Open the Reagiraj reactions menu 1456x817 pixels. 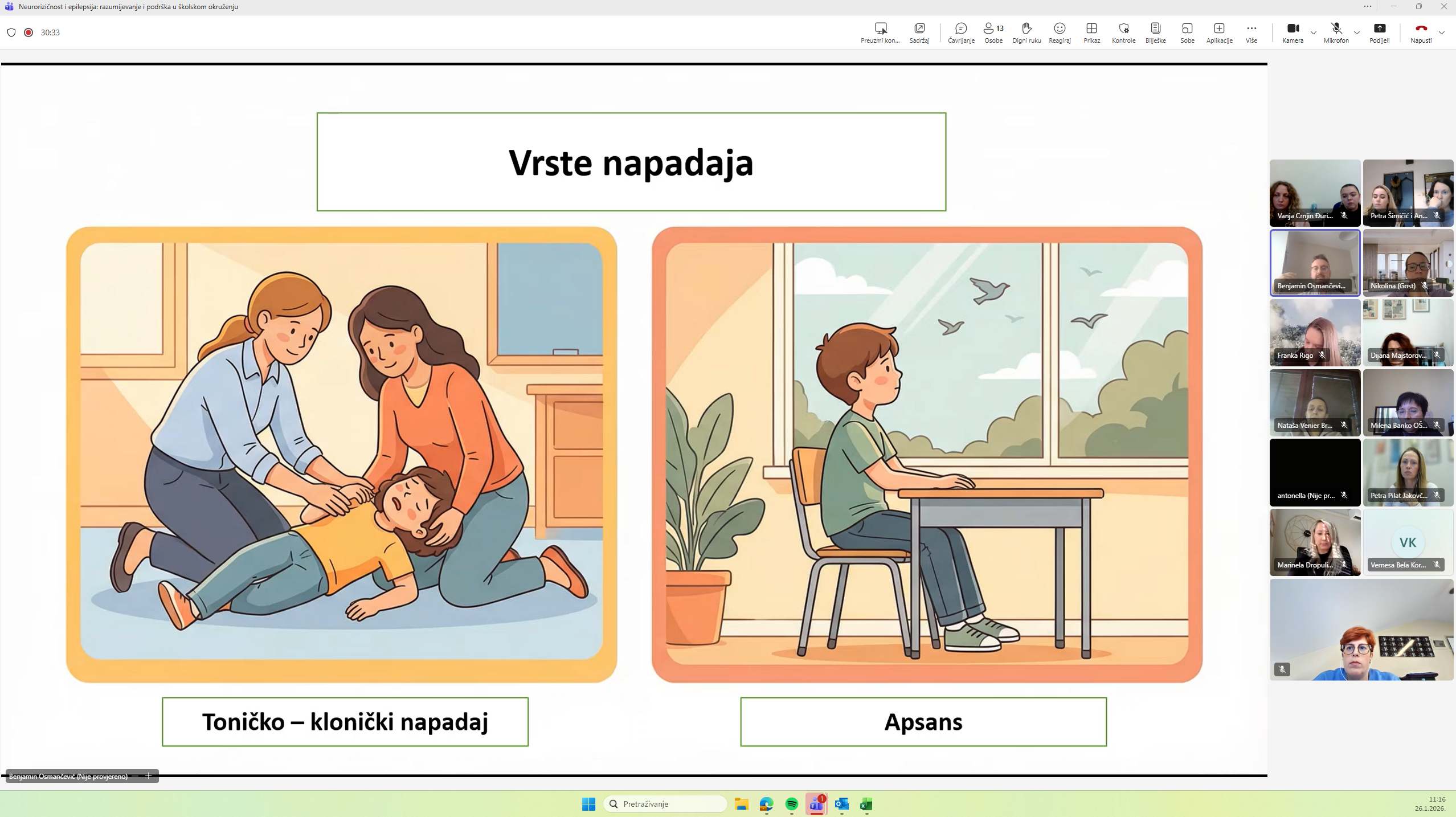(x=1059, y=32)
